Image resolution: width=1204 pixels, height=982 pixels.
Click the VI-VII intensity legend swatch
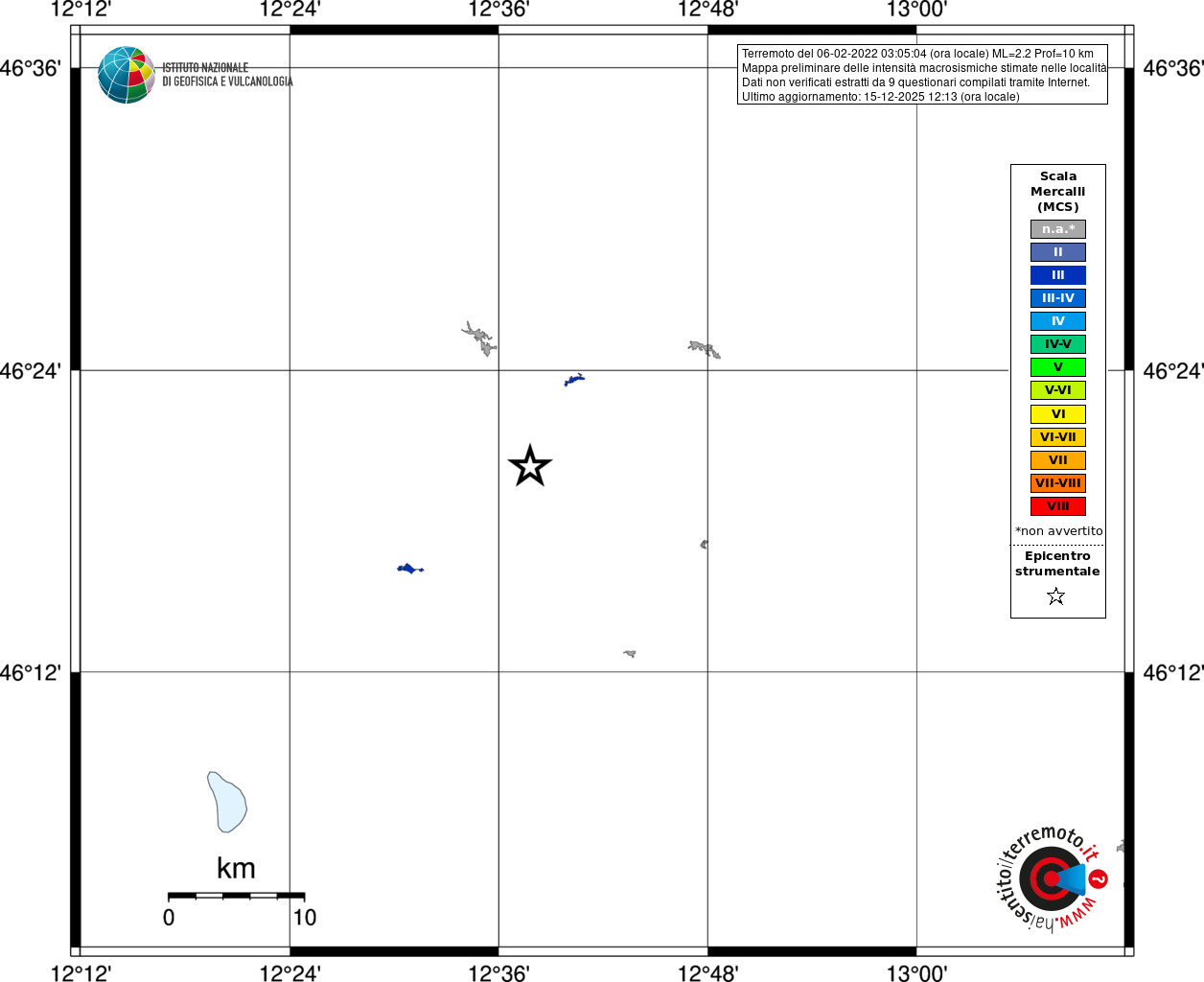(x=1058, y=437)
